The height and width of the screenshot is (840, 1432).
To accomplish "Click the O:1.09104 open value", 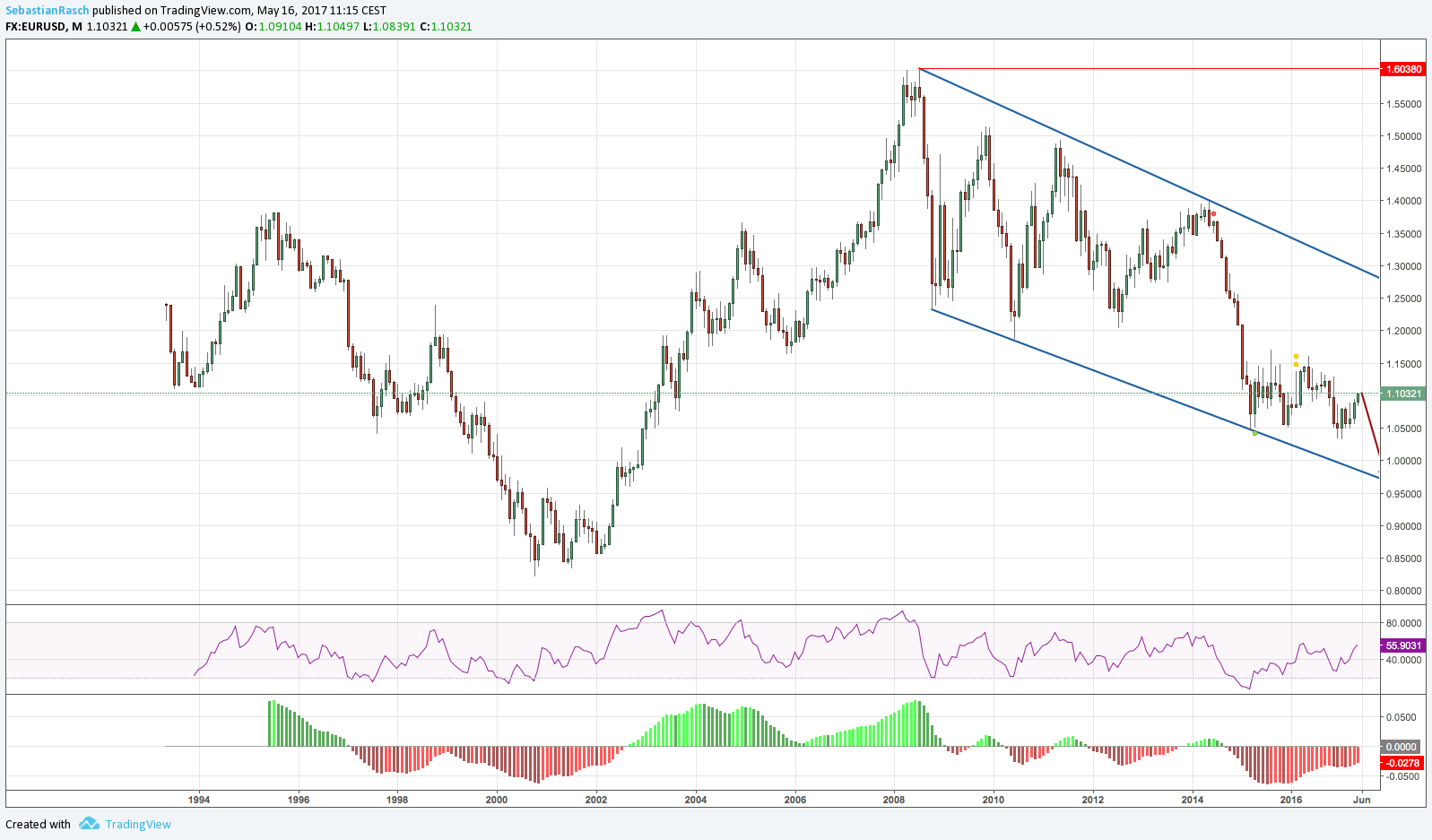I will click(273, 26).
